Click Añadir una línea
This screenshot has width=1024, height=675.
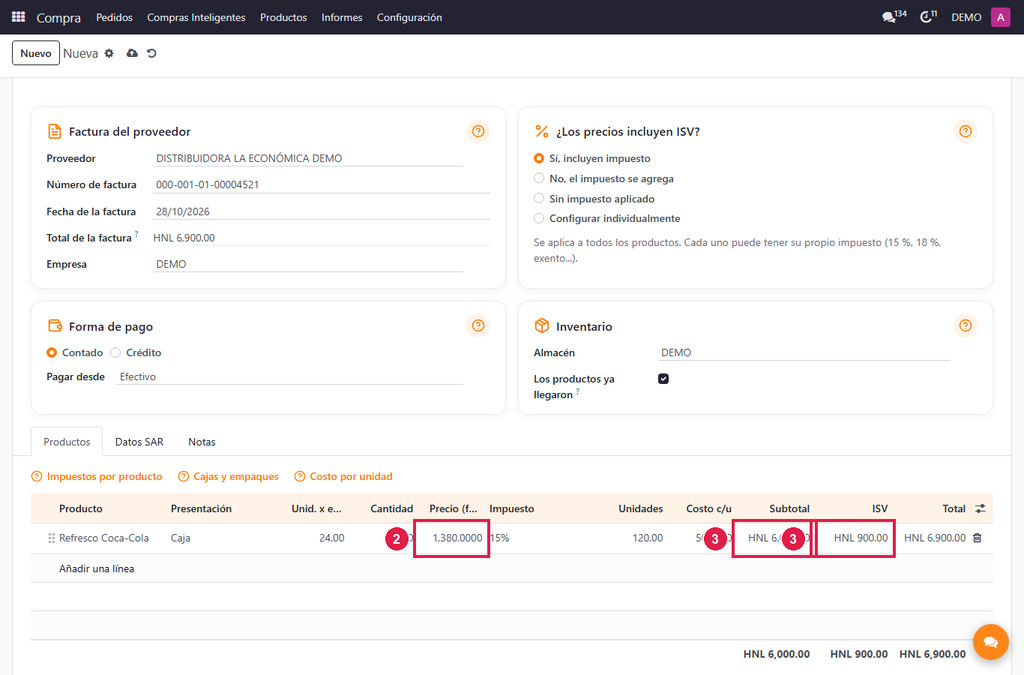97,569
